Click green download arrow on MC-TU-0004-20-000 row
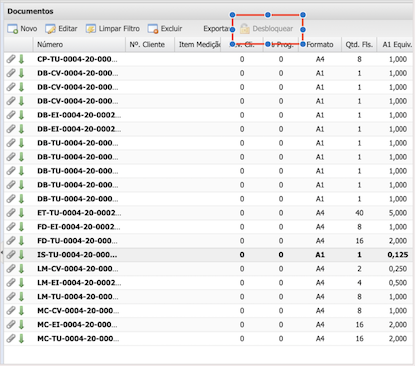This screenshot has width=416, height=366. [x=21, y=339]
